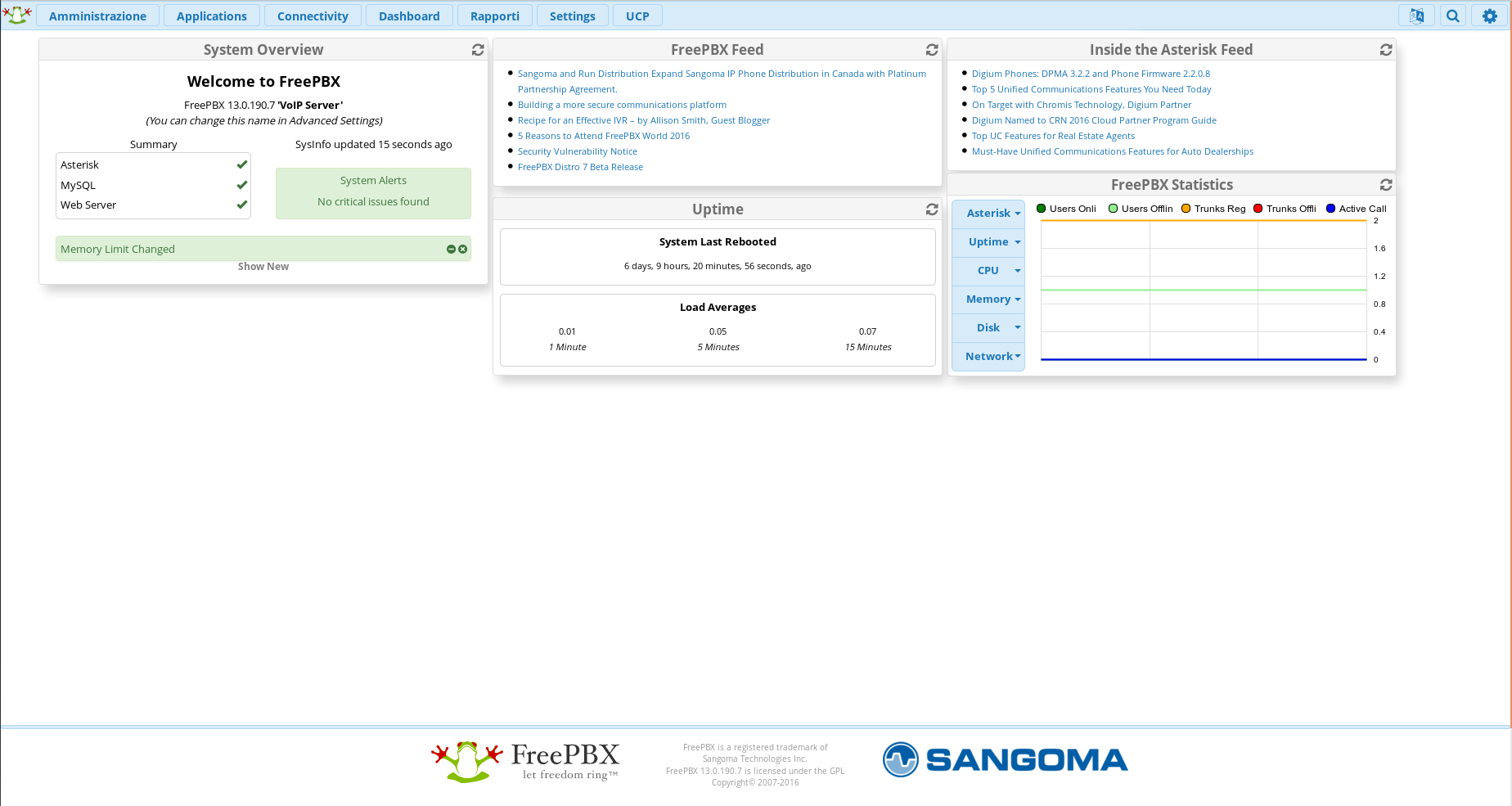Refresh the System Overview panel
Image resolution: width=1512 pixels, height=806 pixels.
(x=478, y=50)
